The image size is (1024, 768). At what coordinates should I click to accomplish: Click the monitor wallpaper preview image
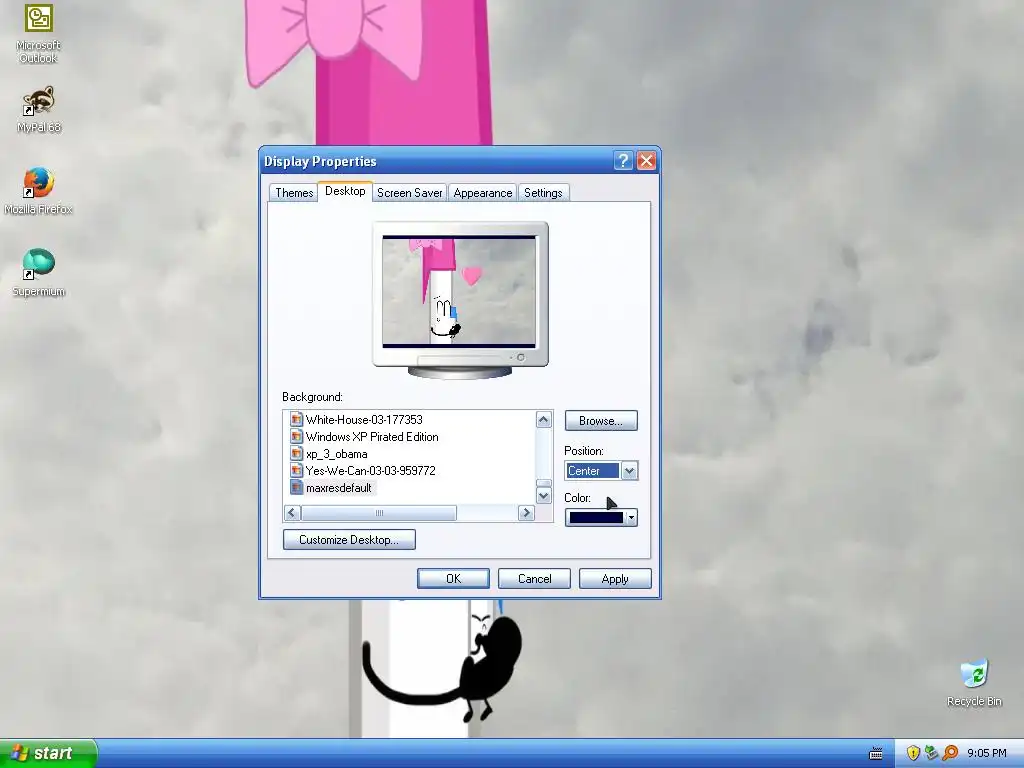coord(459,291)
